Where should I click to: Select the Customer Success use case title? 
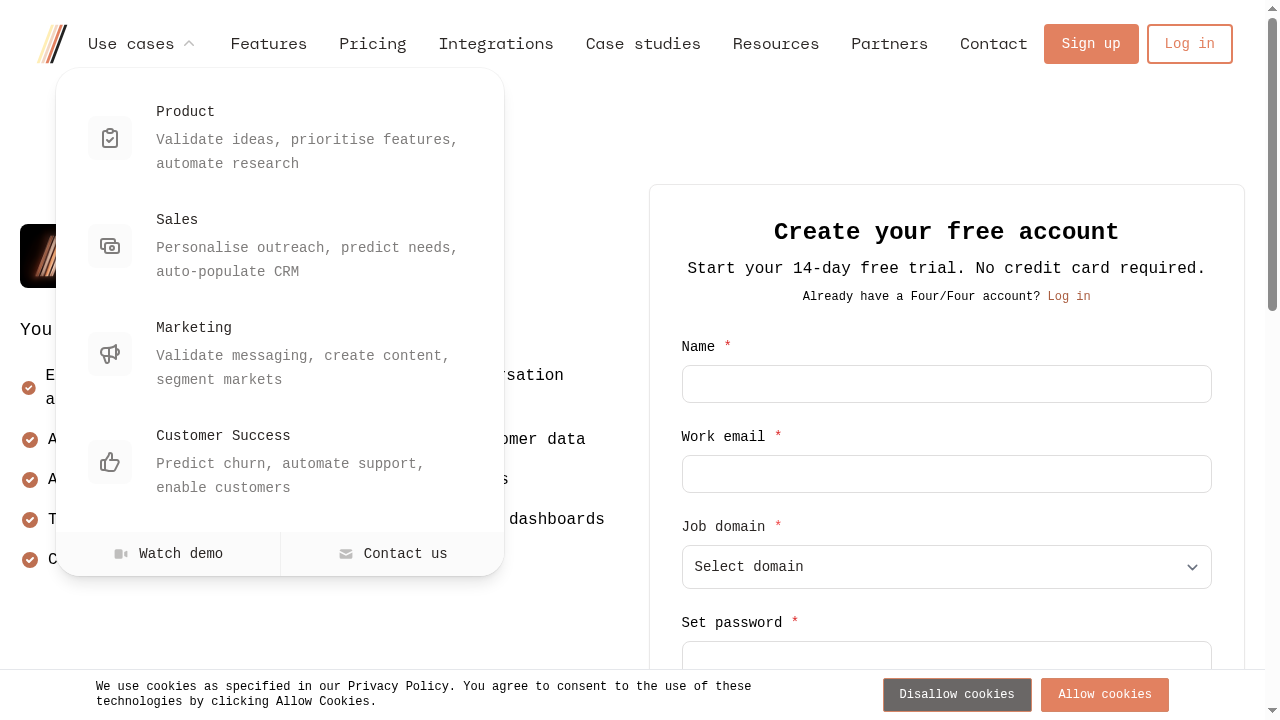click(x=223, y=436)
